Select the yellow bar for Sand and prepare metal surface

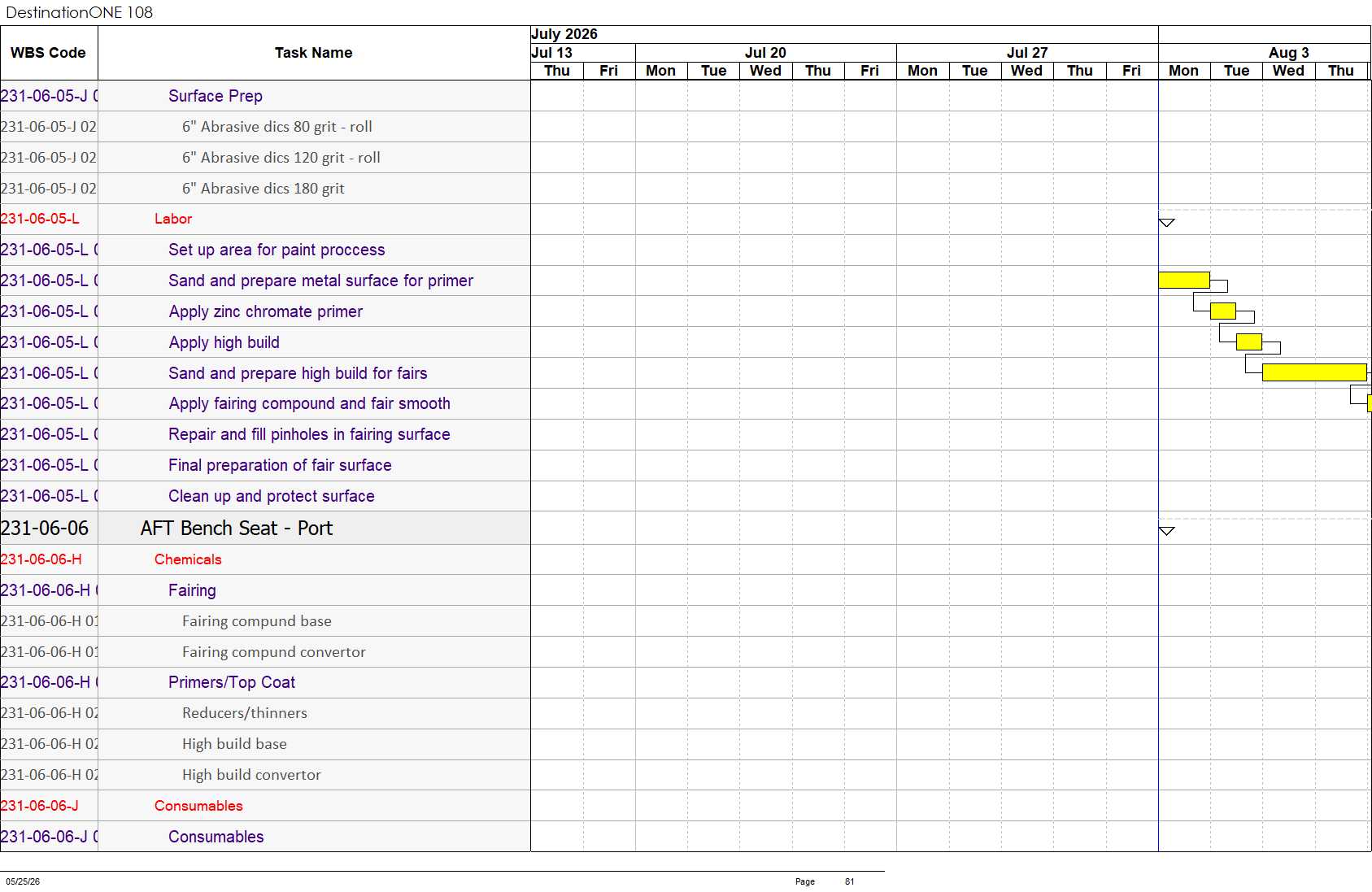pyautogui.click(x=1184, y=281)
